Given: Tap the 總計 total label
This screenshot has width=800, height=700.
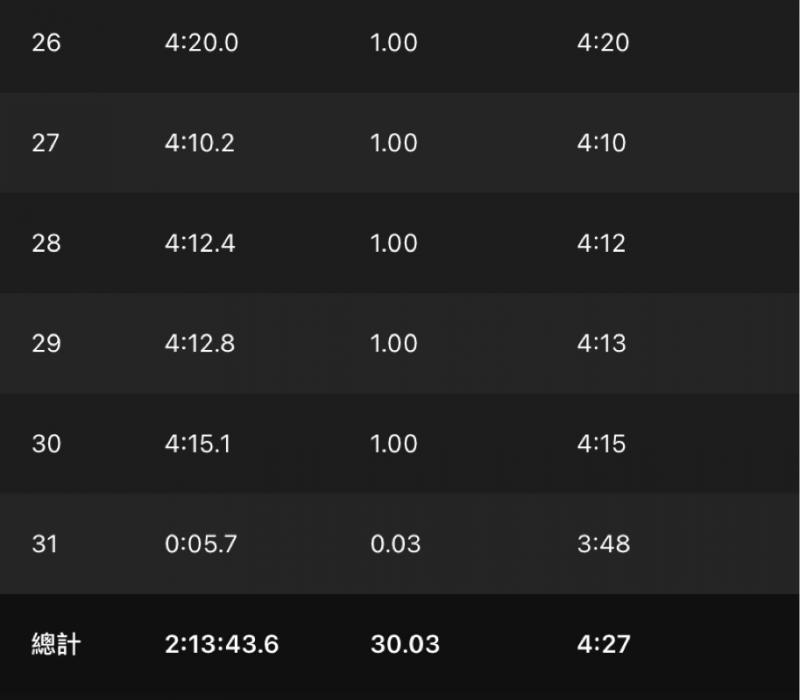Looking at the screenshot, I should tap(56, 644).
